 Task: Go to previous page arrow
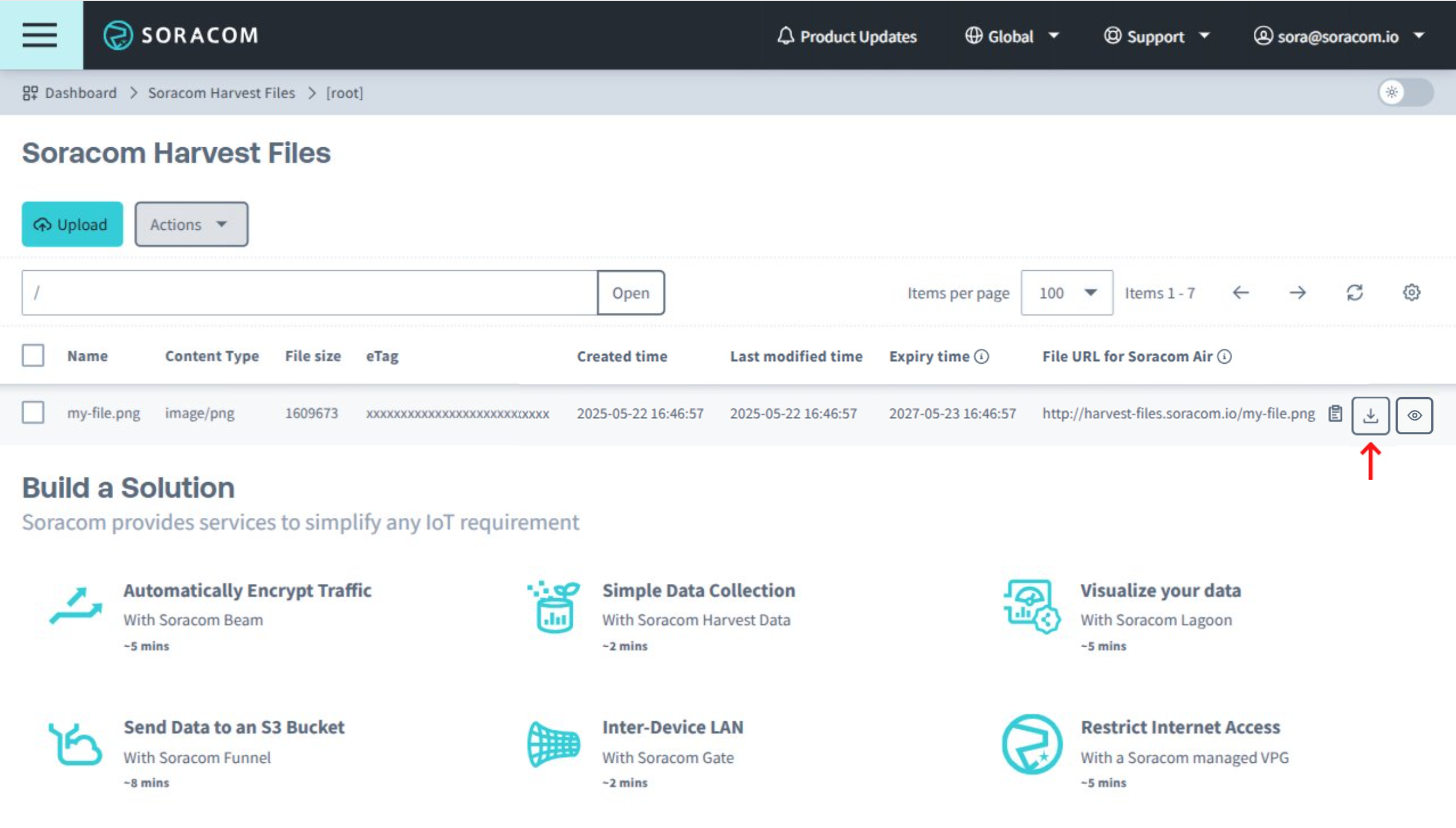pyautogui.click(x=1241, y=293)
